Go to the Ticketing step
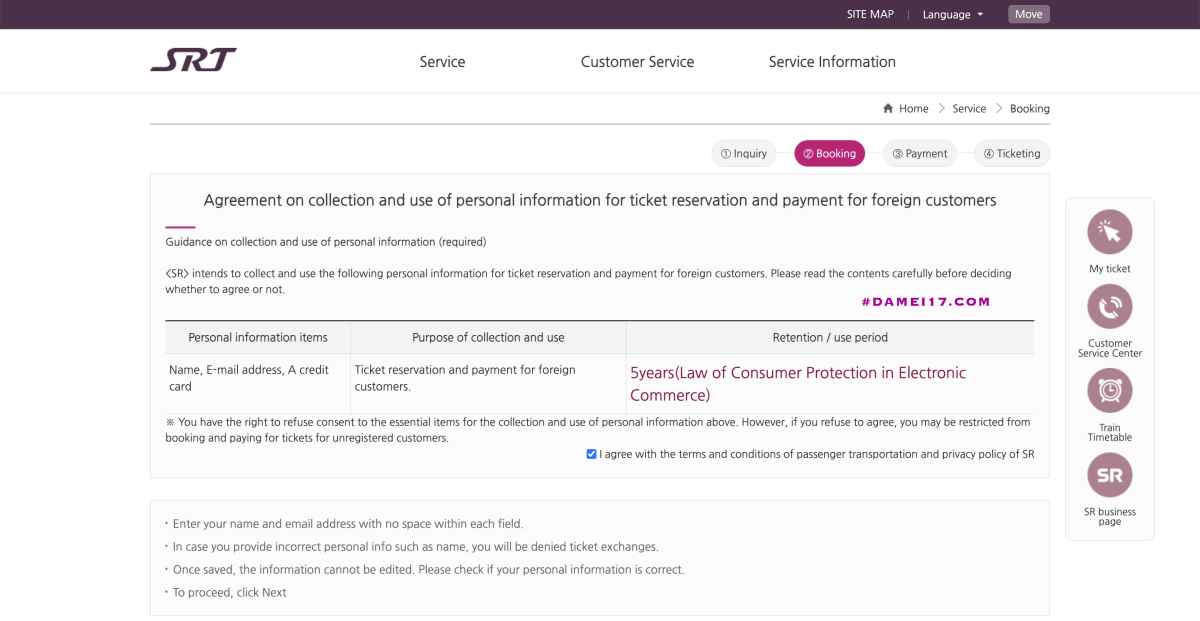 [x=1012, y=153]
